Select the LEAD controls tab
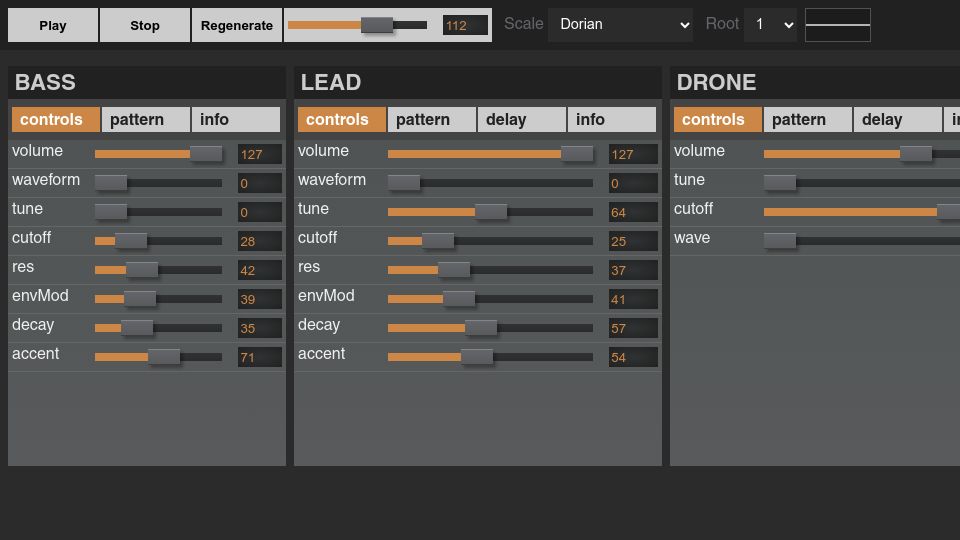Viewport: 960px width, 540px height. (x=342, y=119)
